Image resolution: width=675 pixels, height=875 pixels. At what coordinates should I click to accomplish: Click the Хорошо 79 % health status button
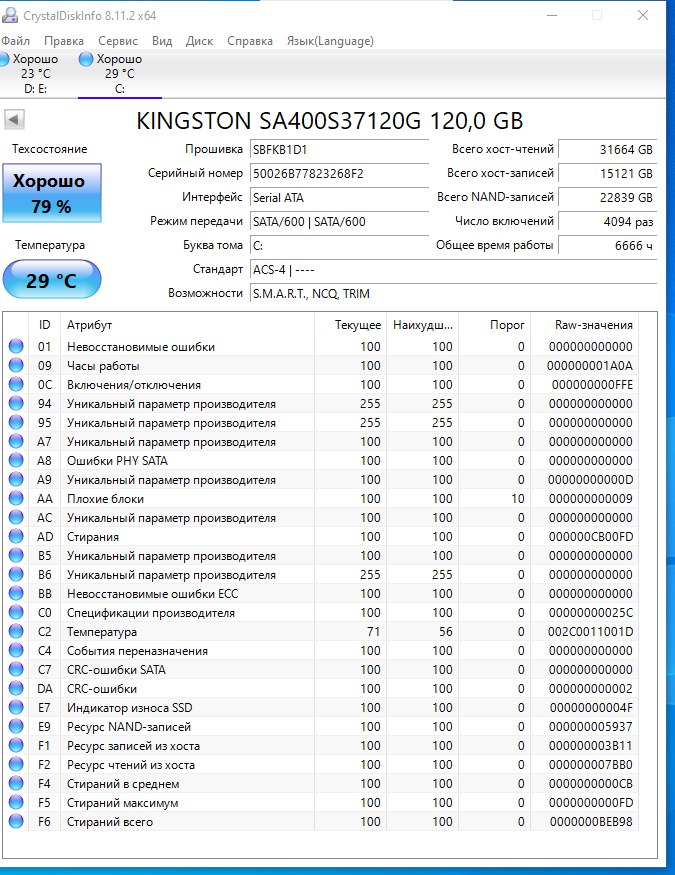pyautogui.click(x=52, y=193)
